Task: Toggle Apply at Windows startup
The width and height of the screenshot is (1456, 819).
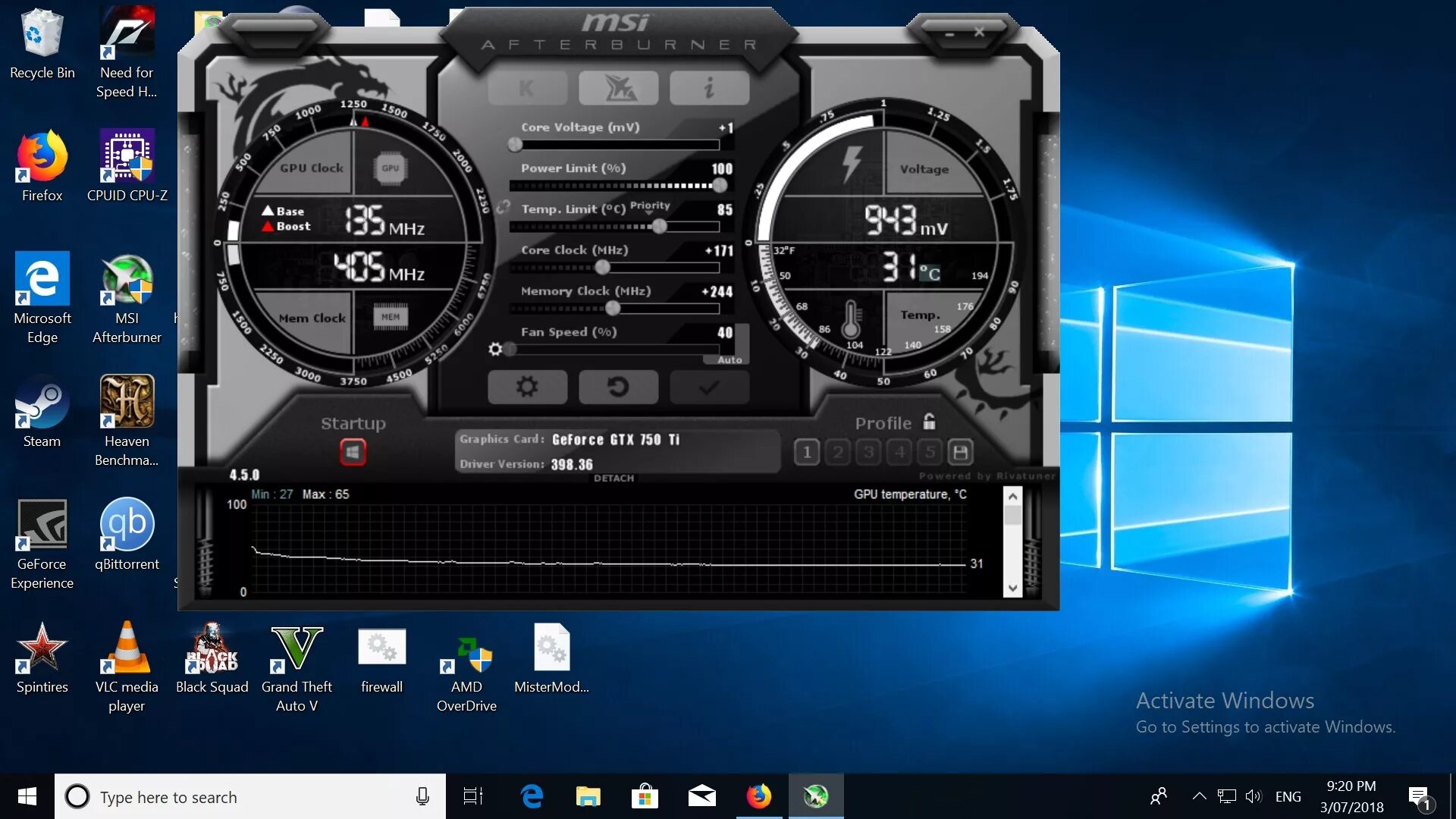Action: [353, 453]
